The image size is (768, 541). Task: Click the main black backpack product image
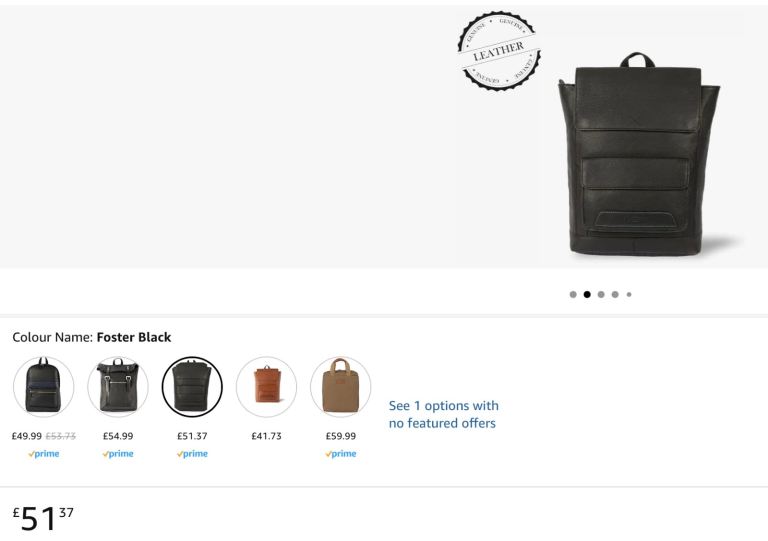click(x=639, y=154)
